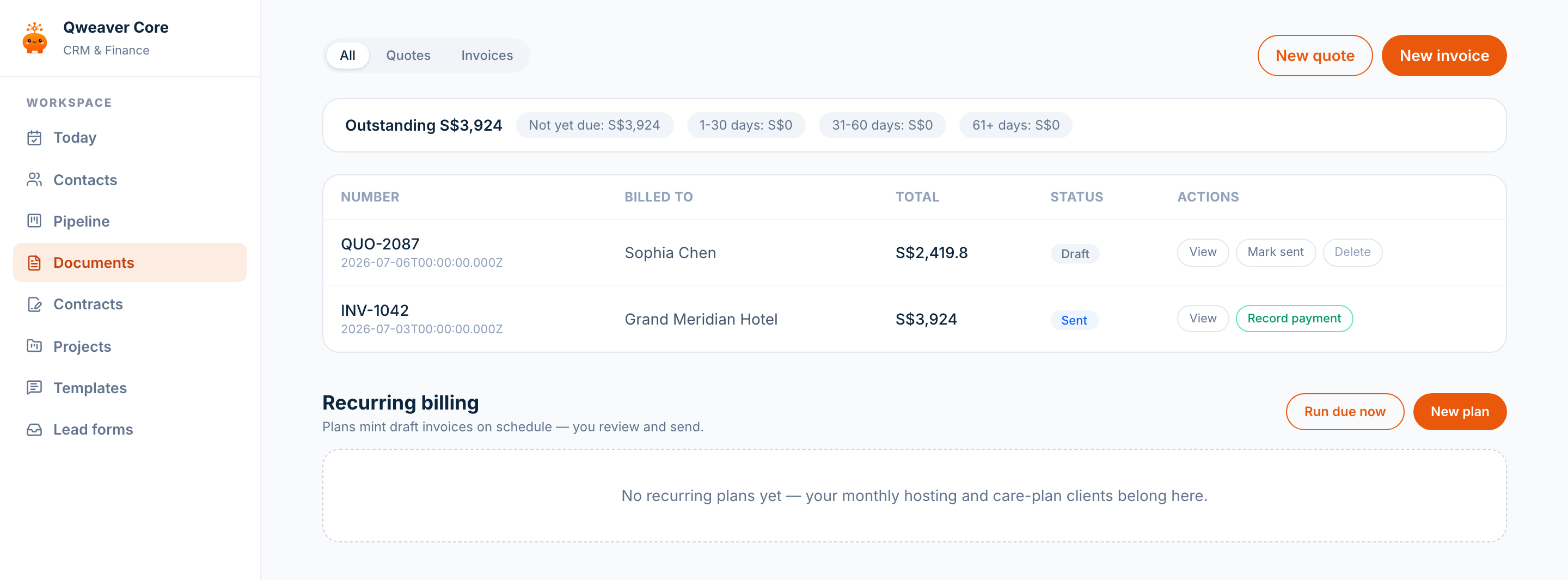Select the Contacts people icon

point(34,180)
